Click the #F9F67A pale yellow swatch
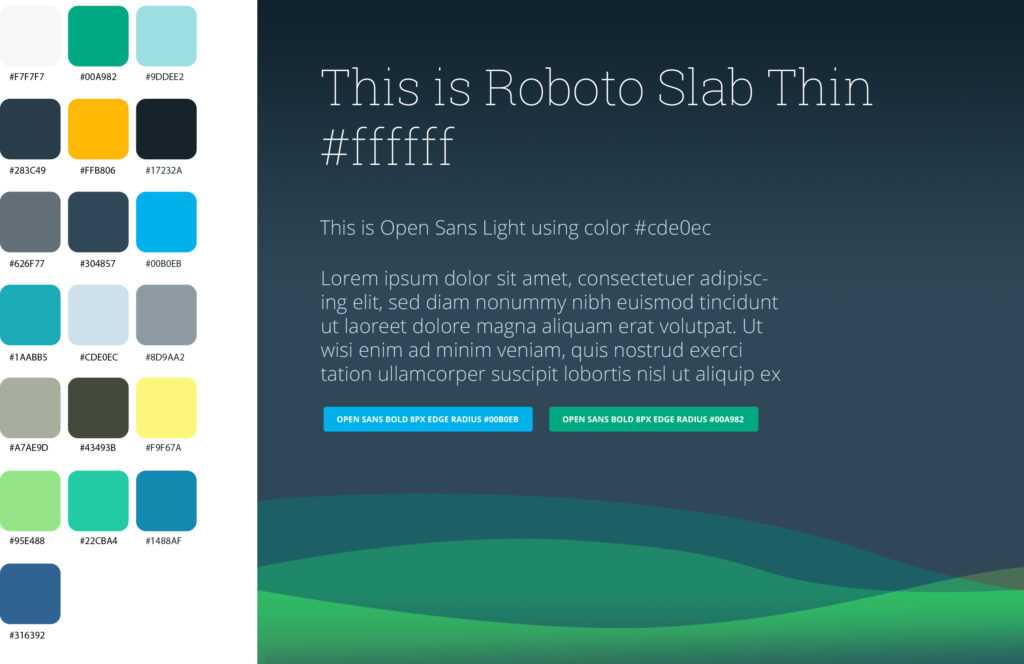The image size is (1024, 664). [x=166, y=408]
